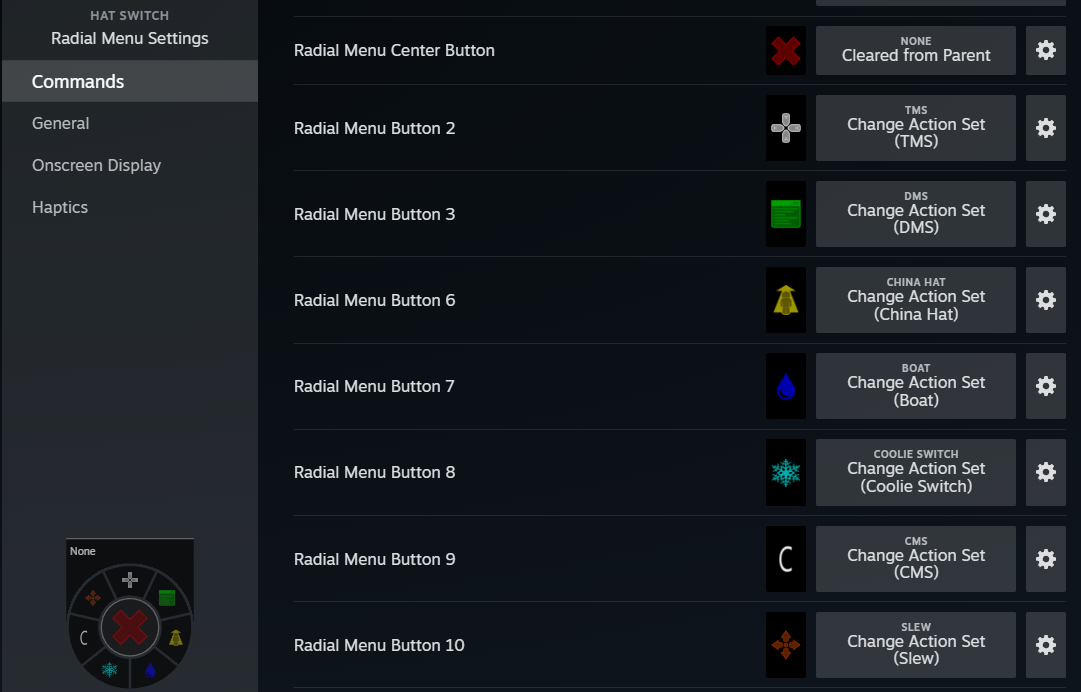This screenshot has height=692, width=1081.
Task: Click the red X icon for Center Button
Action: pos(786,51)
